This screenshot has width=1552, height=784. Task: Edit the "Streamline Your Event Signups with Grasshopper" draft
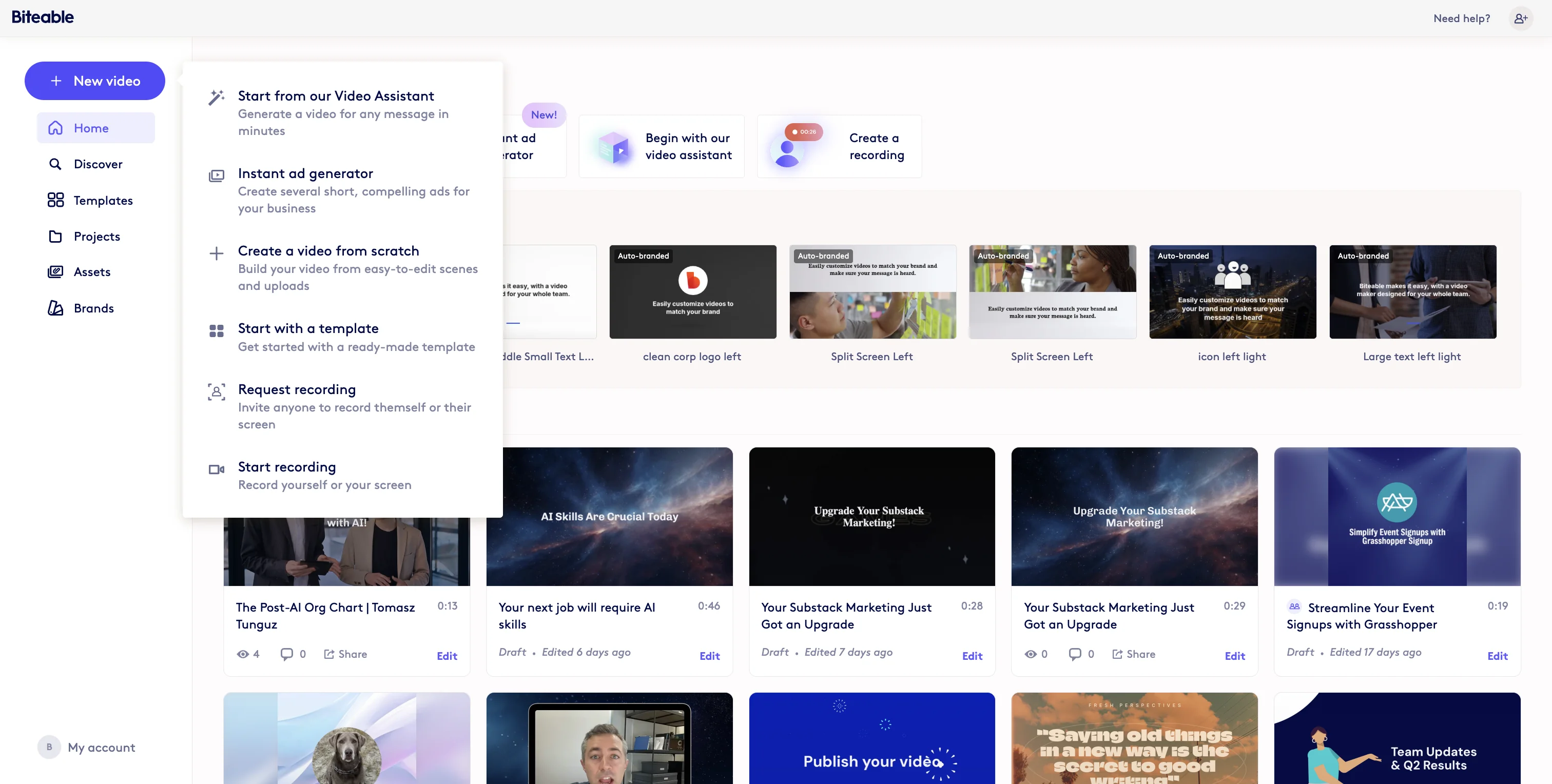tap(1498, 656)
